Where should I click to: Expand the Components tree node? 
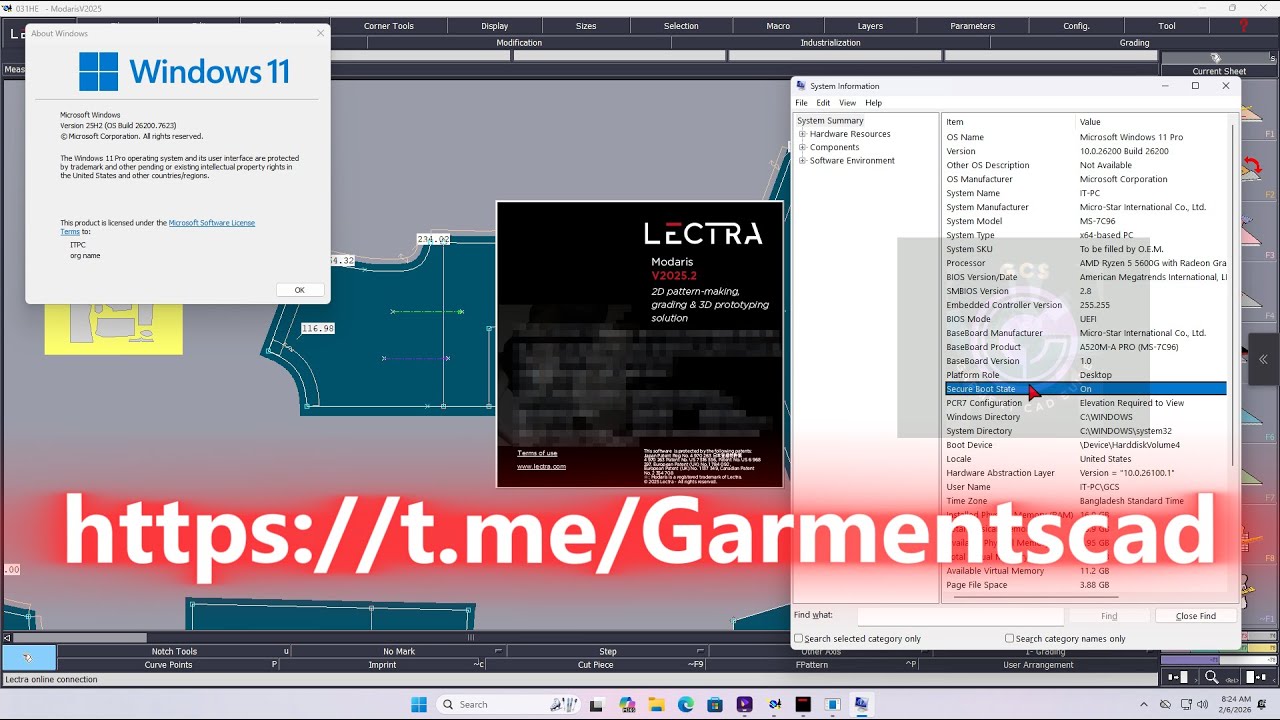coord(802,147)
